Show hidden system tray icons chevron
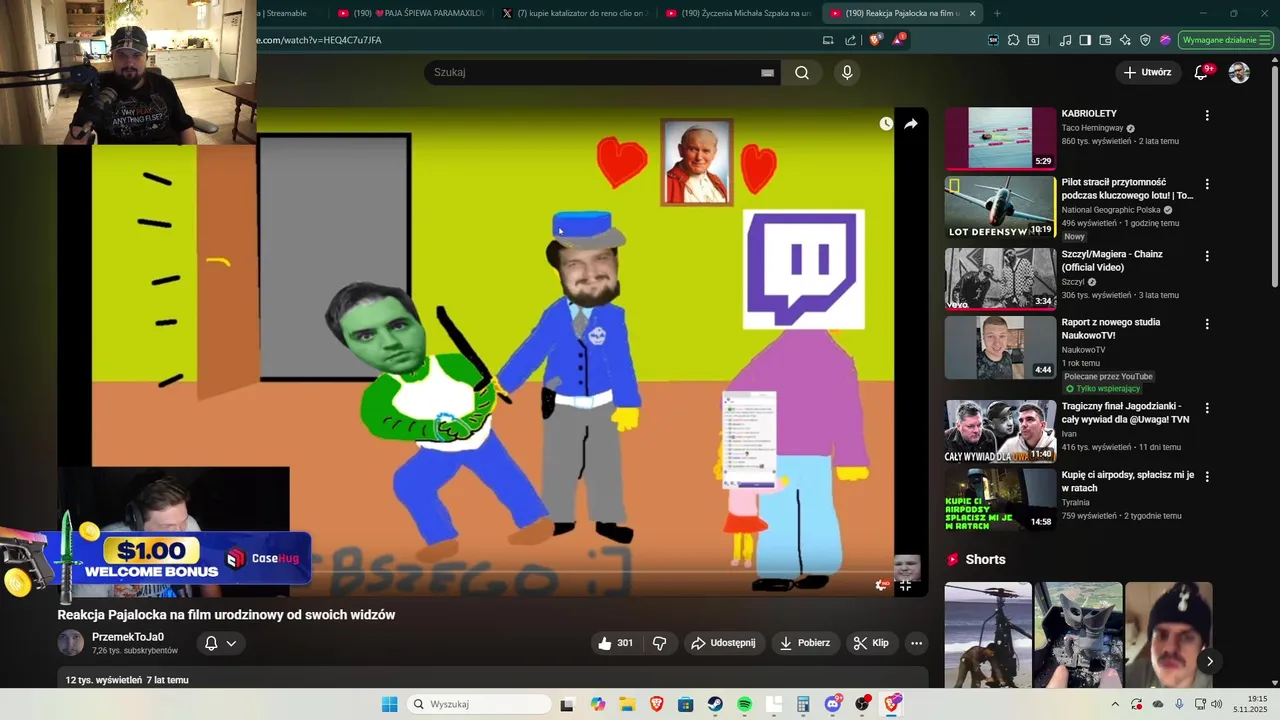Screen dimensions: 1280x720 [1115, 704]
